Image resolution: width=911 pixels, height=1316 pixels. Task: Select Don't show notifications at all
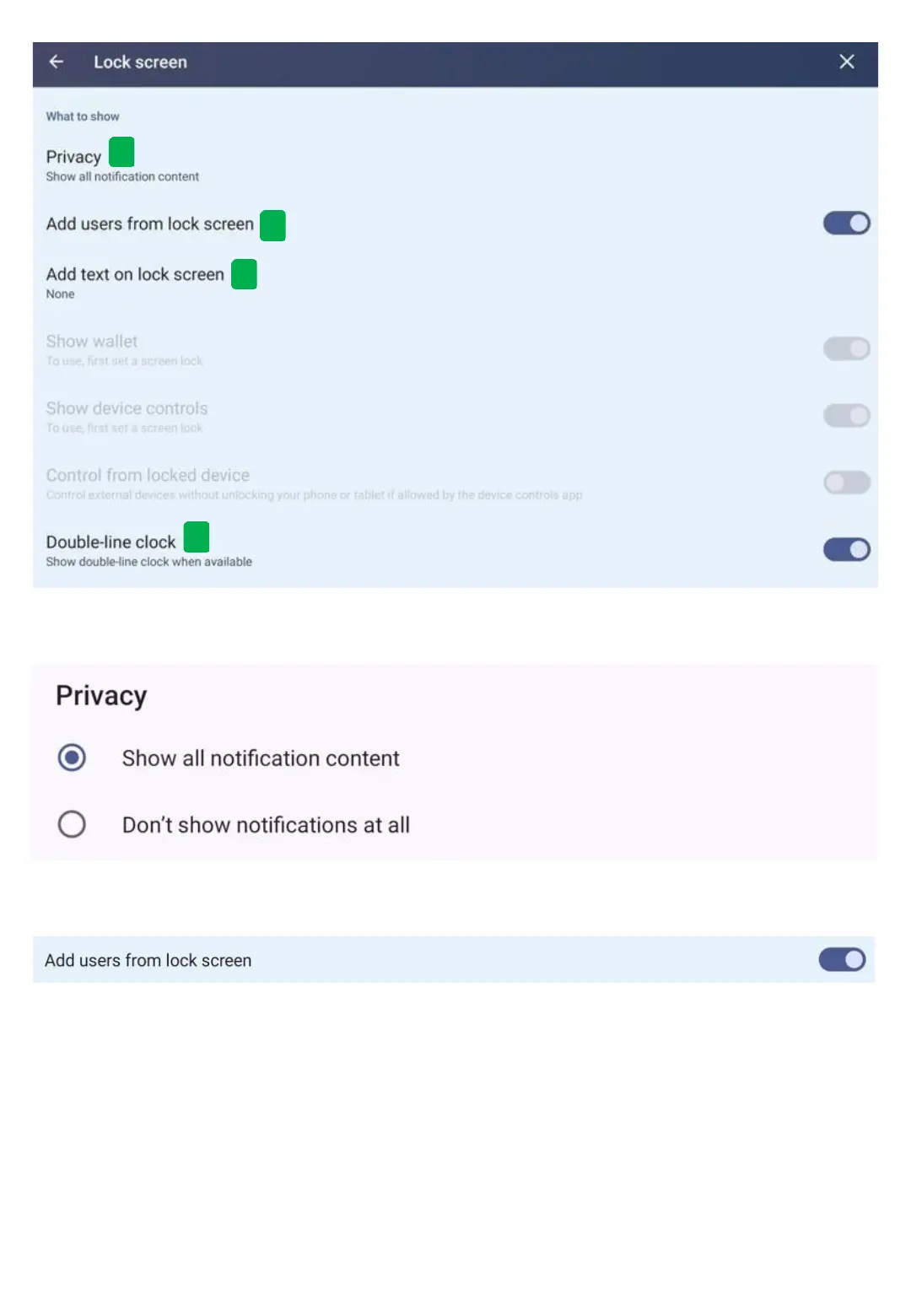point(72,824)
